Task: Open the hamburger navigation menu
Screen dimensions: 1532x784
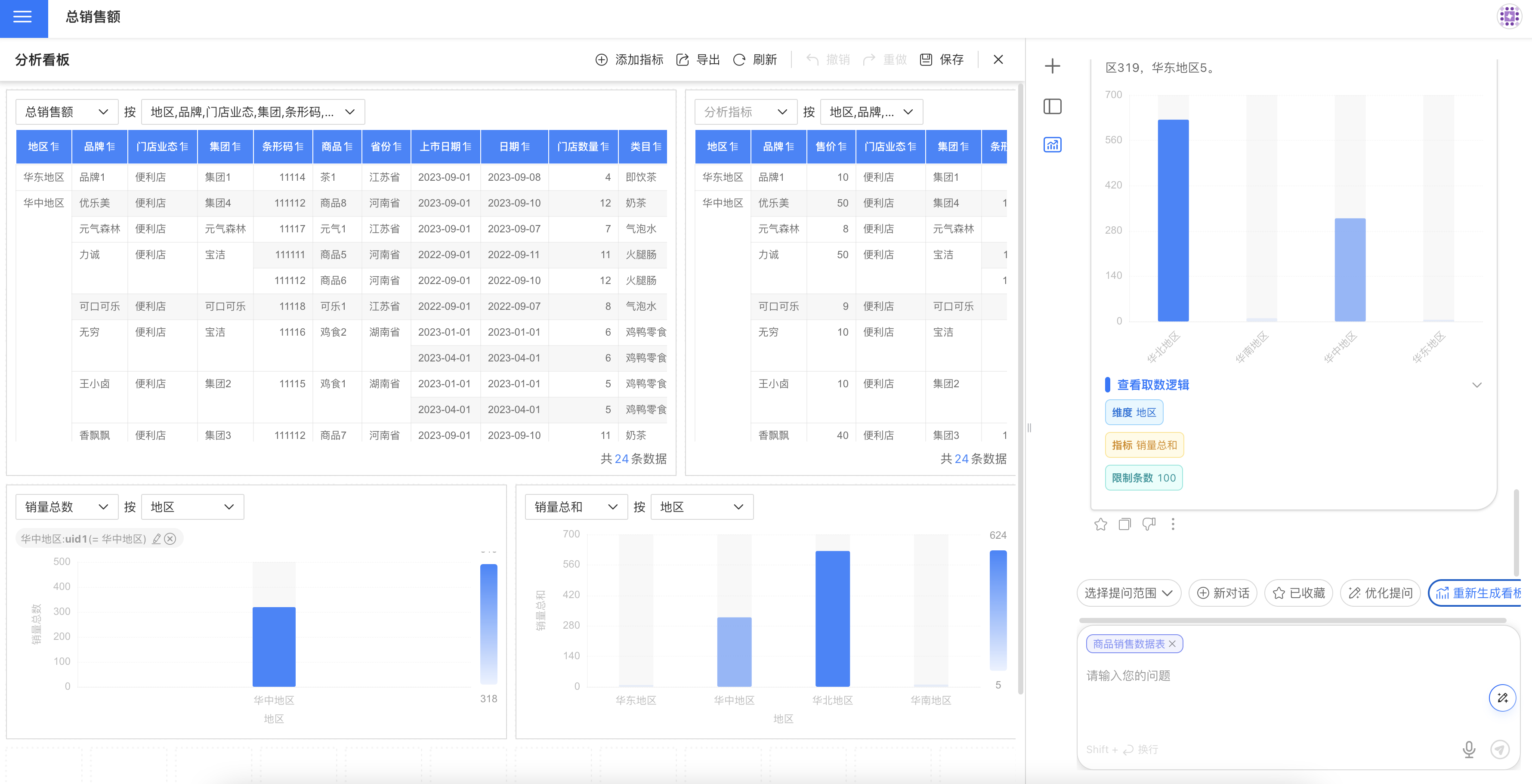Action: 23,17
